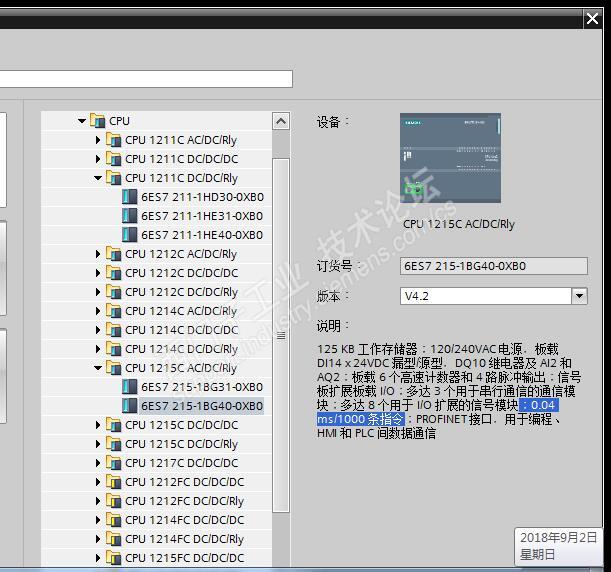
Task: Click the highlighted 0.04 ms/1000 description text
Action: 438,412
